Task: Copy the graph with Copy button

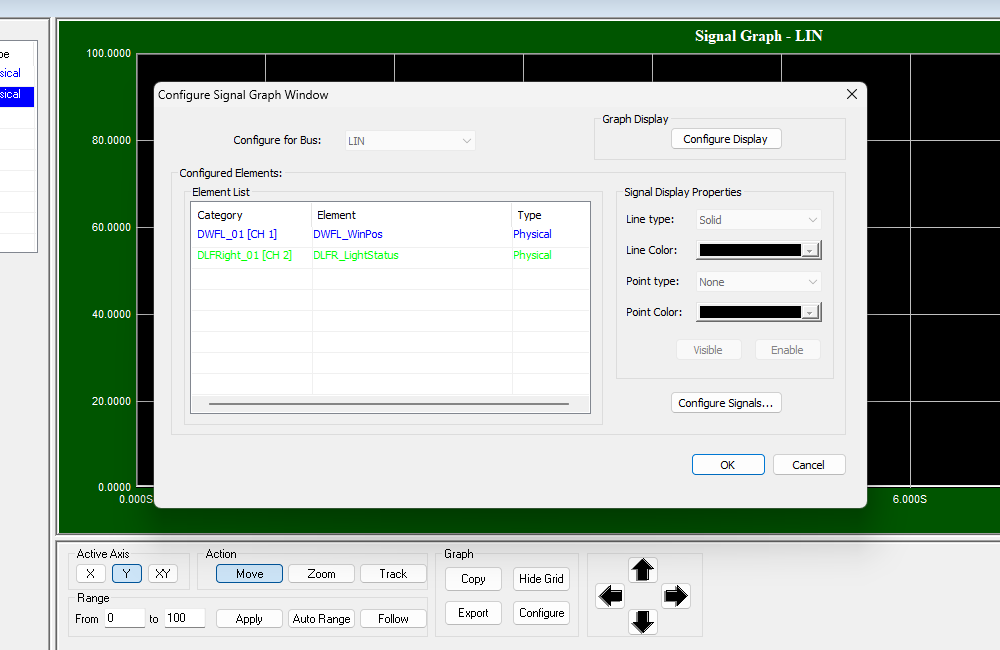Action: coord(473,579)
